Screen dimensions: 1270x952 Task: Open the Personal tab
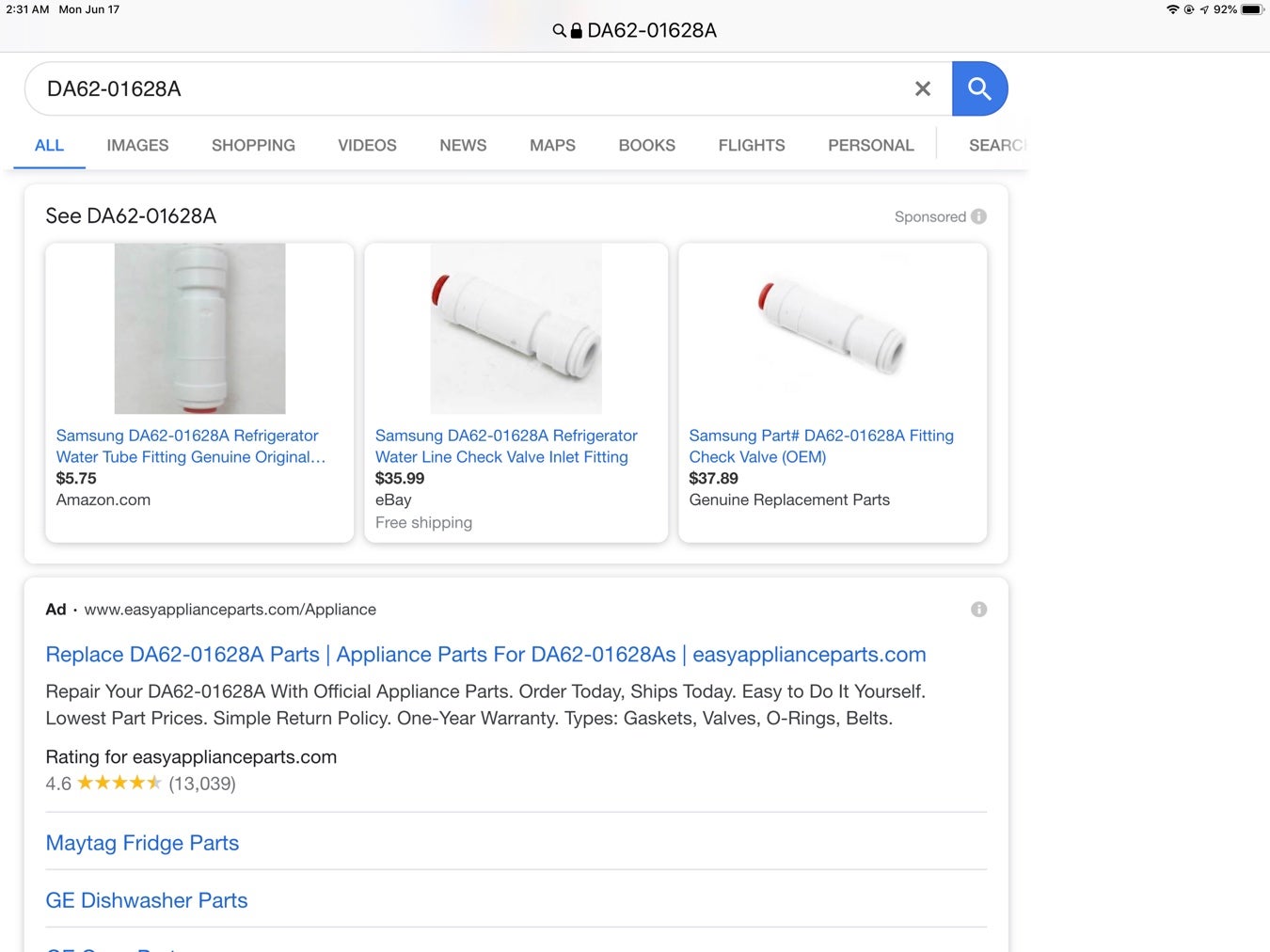click(870, 146)
